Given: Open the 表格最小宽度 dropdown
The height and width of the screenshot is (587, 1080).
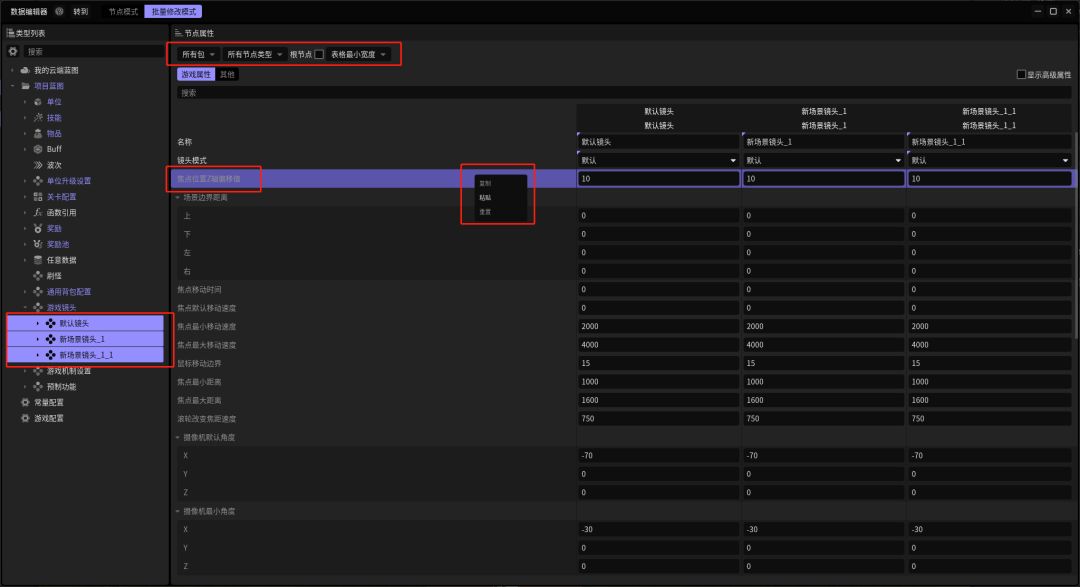Looking at the screenshot, I should click(358, 54).
